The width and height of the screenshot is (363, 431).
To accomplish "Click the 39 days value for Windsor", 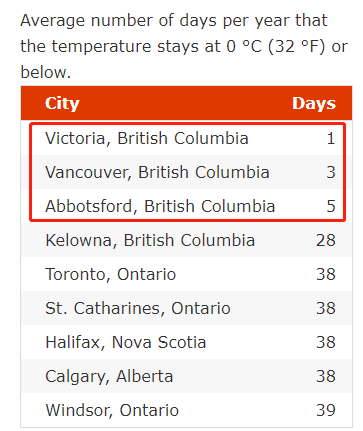I will 326,410.
